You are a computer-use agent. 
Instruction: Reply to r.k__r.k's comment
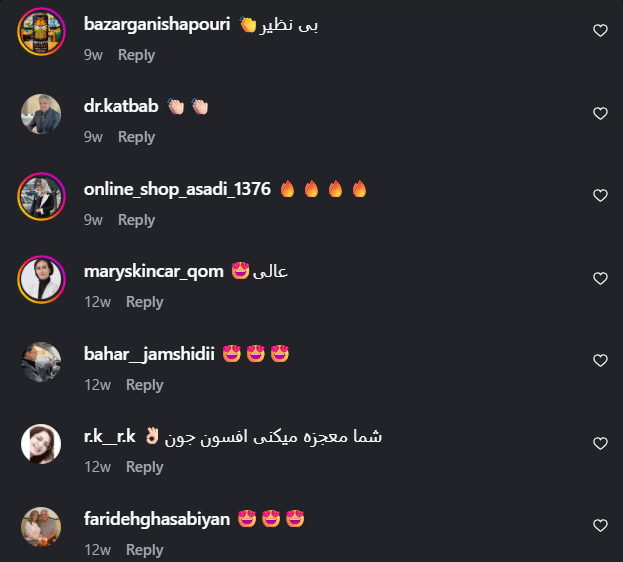[x=145, y=467]
